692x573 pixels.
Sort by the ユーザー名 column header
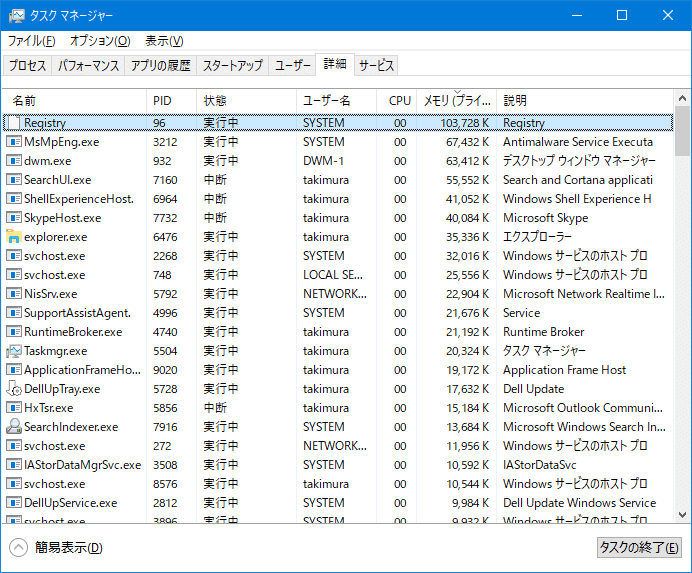(x=336, y=101)
